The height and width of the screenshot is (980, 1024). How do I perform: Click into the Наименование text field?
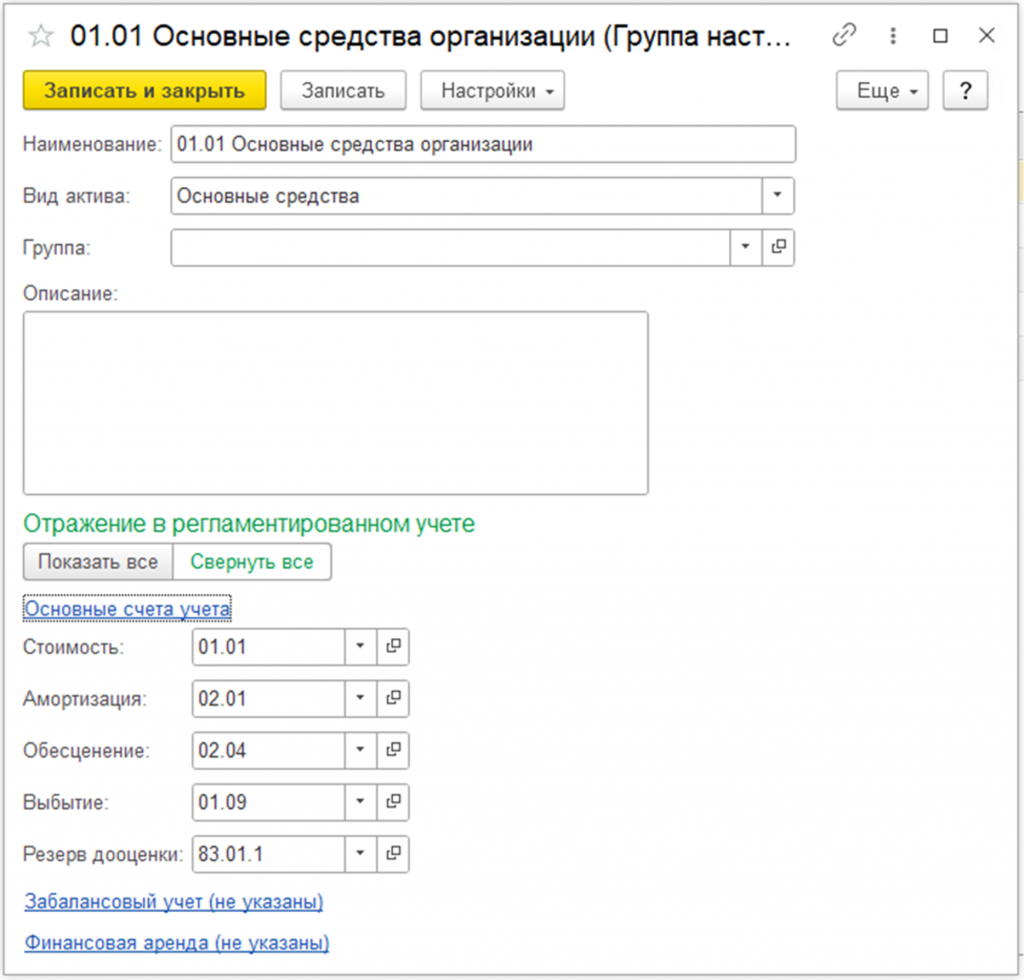(483, 144)
